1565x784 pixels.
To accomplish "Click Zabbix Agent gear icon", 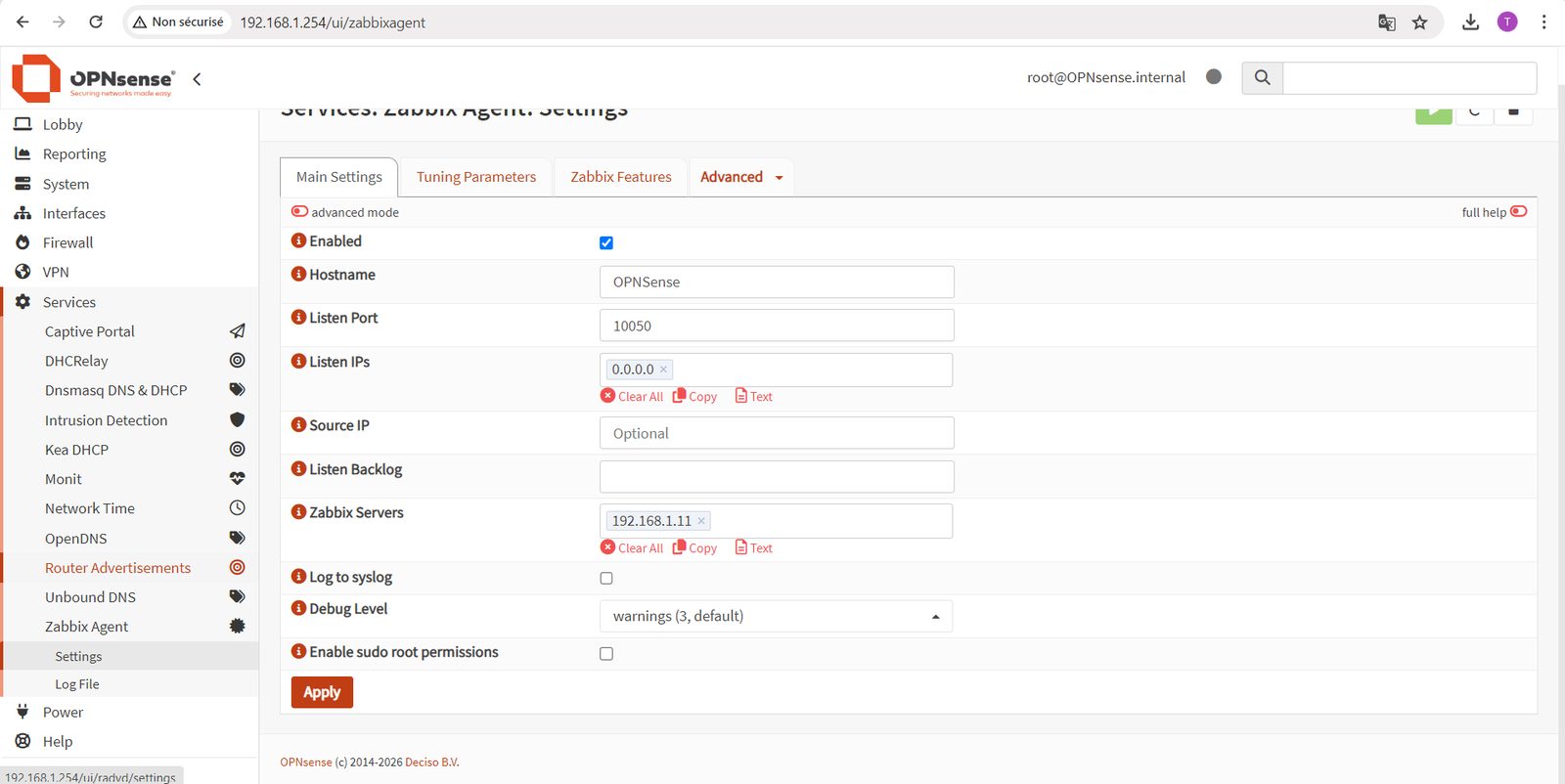I will coord(237,626).
